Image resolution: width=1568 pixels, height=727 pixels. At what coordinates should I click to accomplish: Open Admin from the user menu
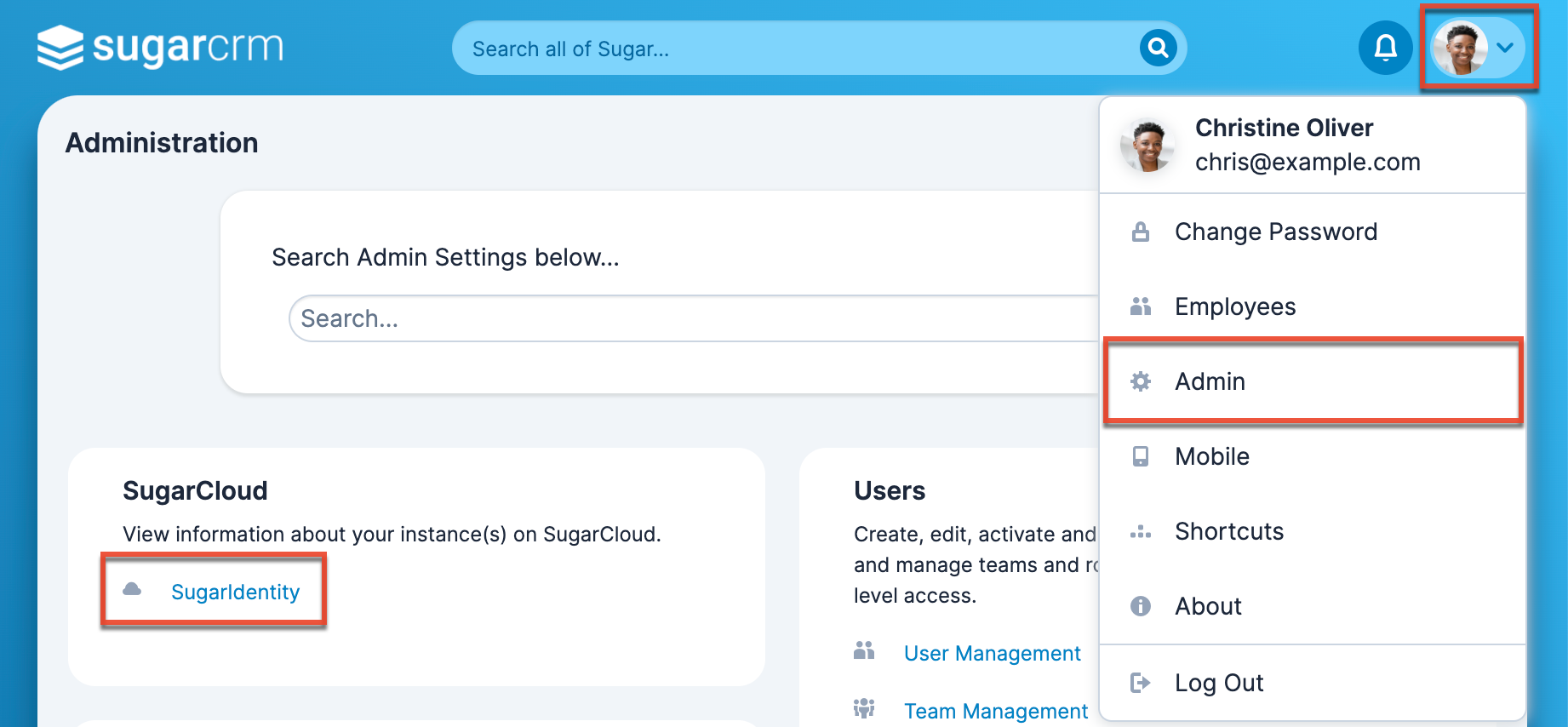1313,381
